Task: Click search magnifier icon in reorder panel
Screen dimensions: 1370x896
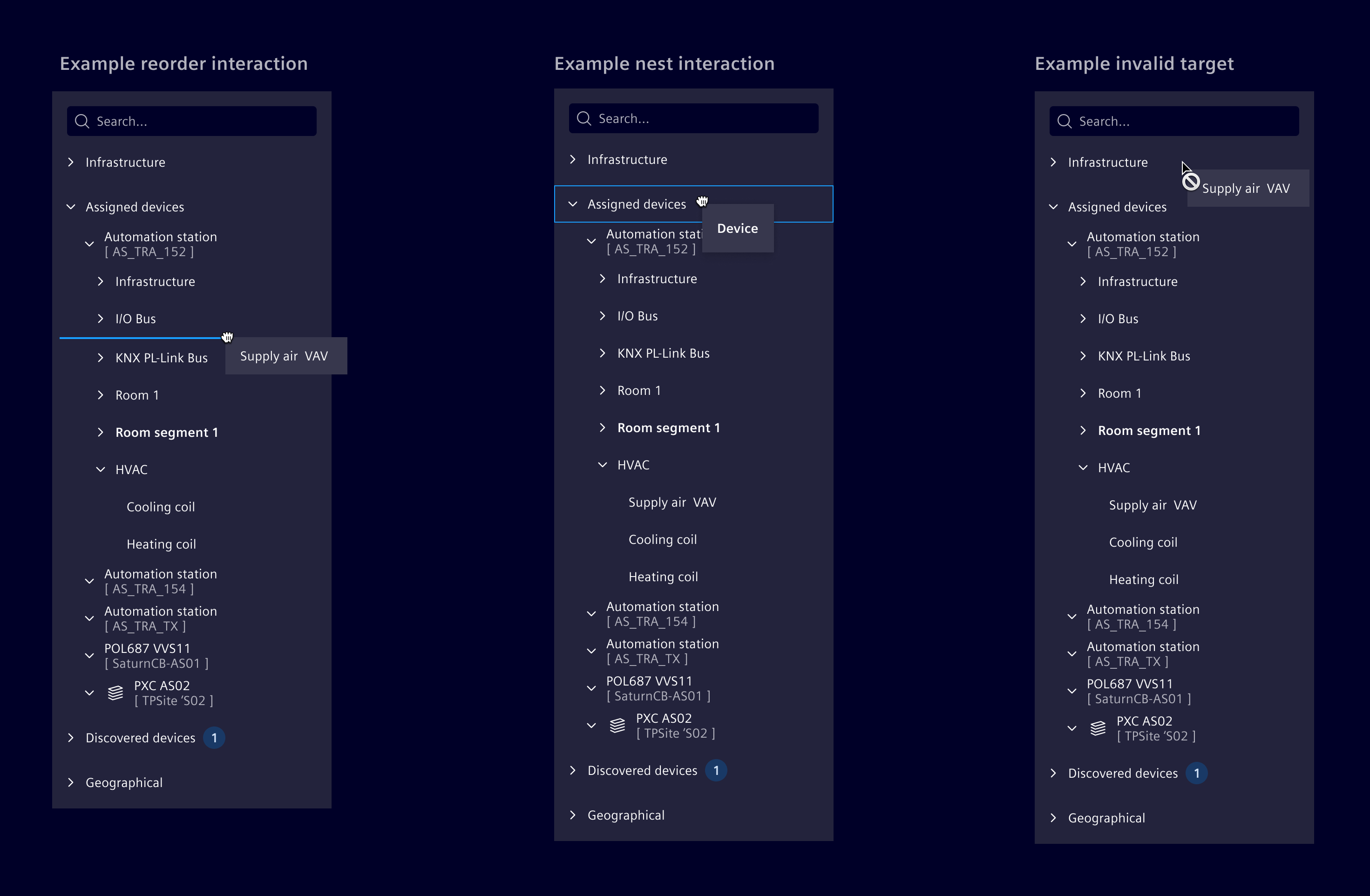Action: tap(82, 121)
